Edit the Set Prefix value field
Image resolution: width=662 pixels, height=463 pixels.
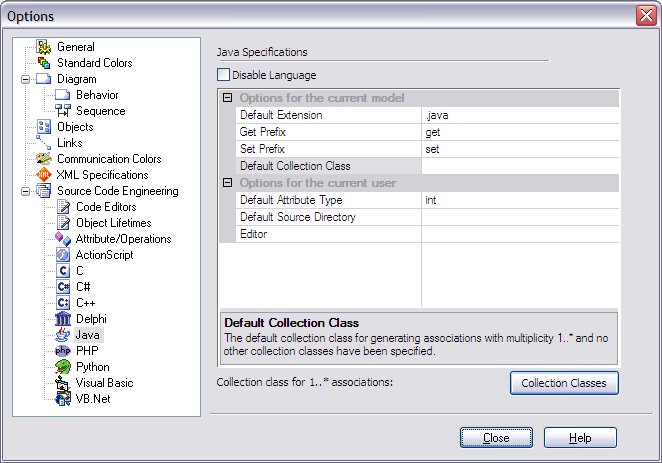(520, 149)
